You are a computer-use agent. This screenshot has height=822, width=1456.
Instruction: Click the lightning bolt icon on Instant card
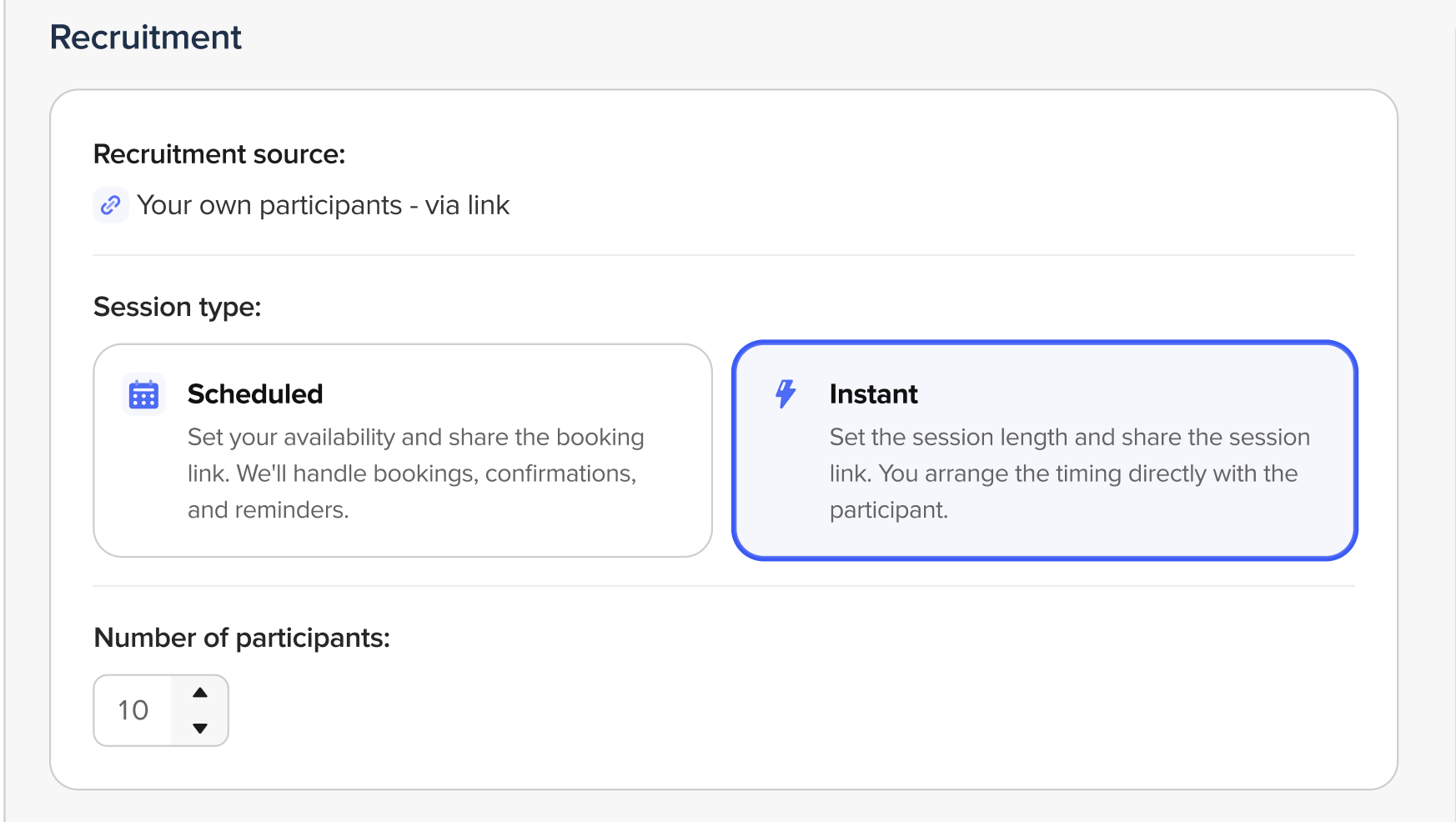click(x=786, y=393)
